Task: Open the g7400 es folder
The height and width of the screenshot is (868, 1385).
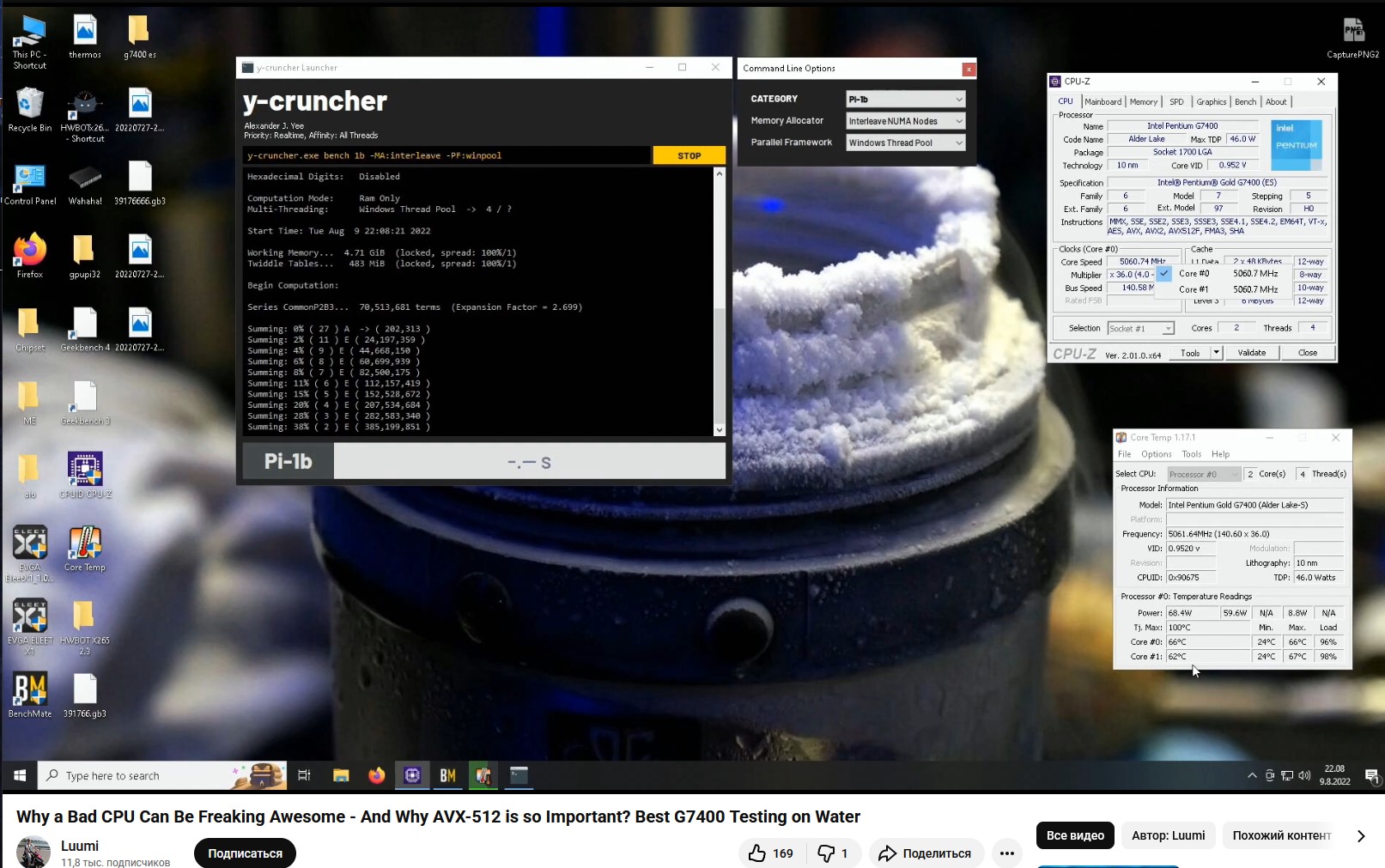Action: click(x=139, y=37)
